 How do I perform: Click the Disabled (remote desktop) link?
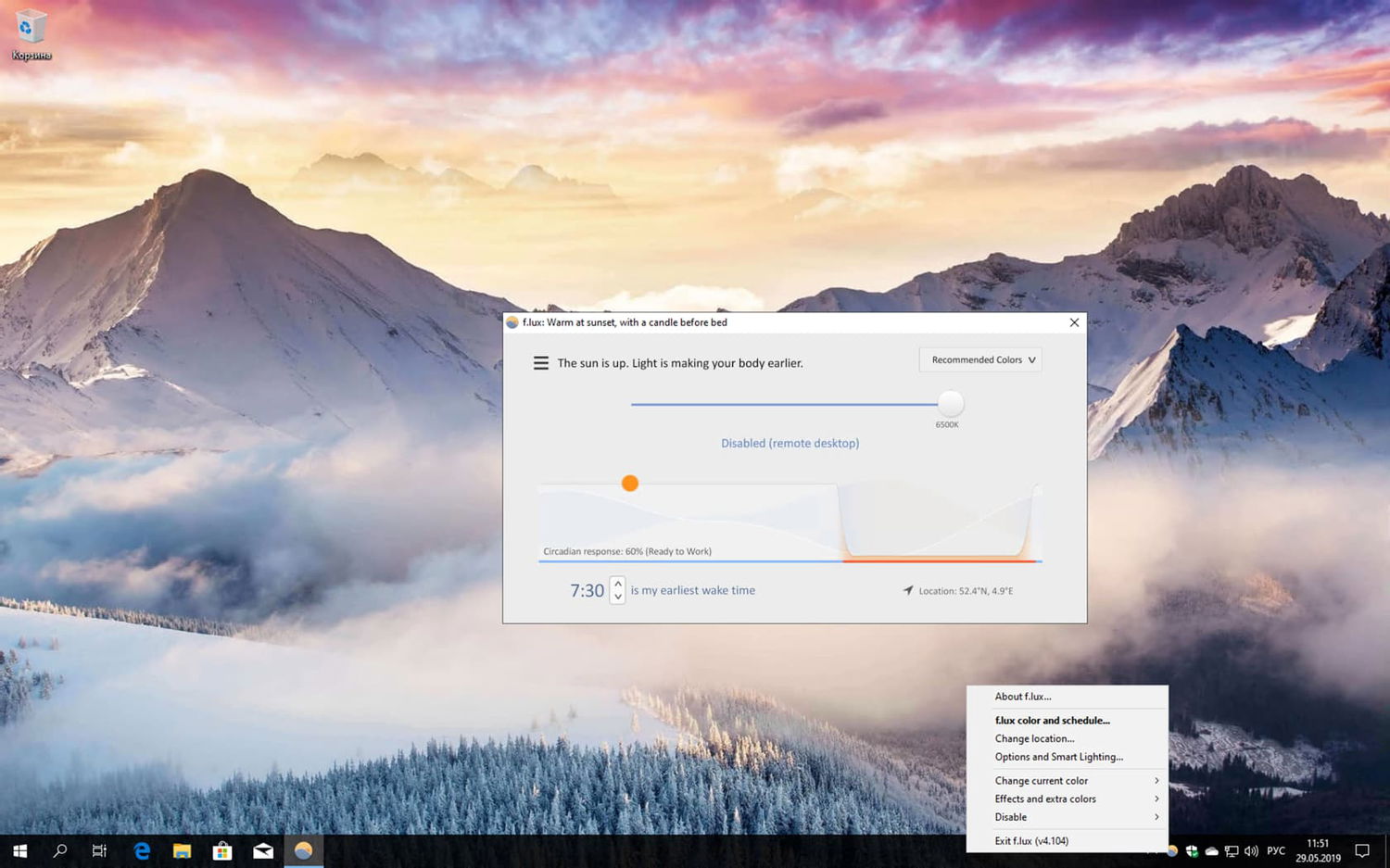[790, 443]
